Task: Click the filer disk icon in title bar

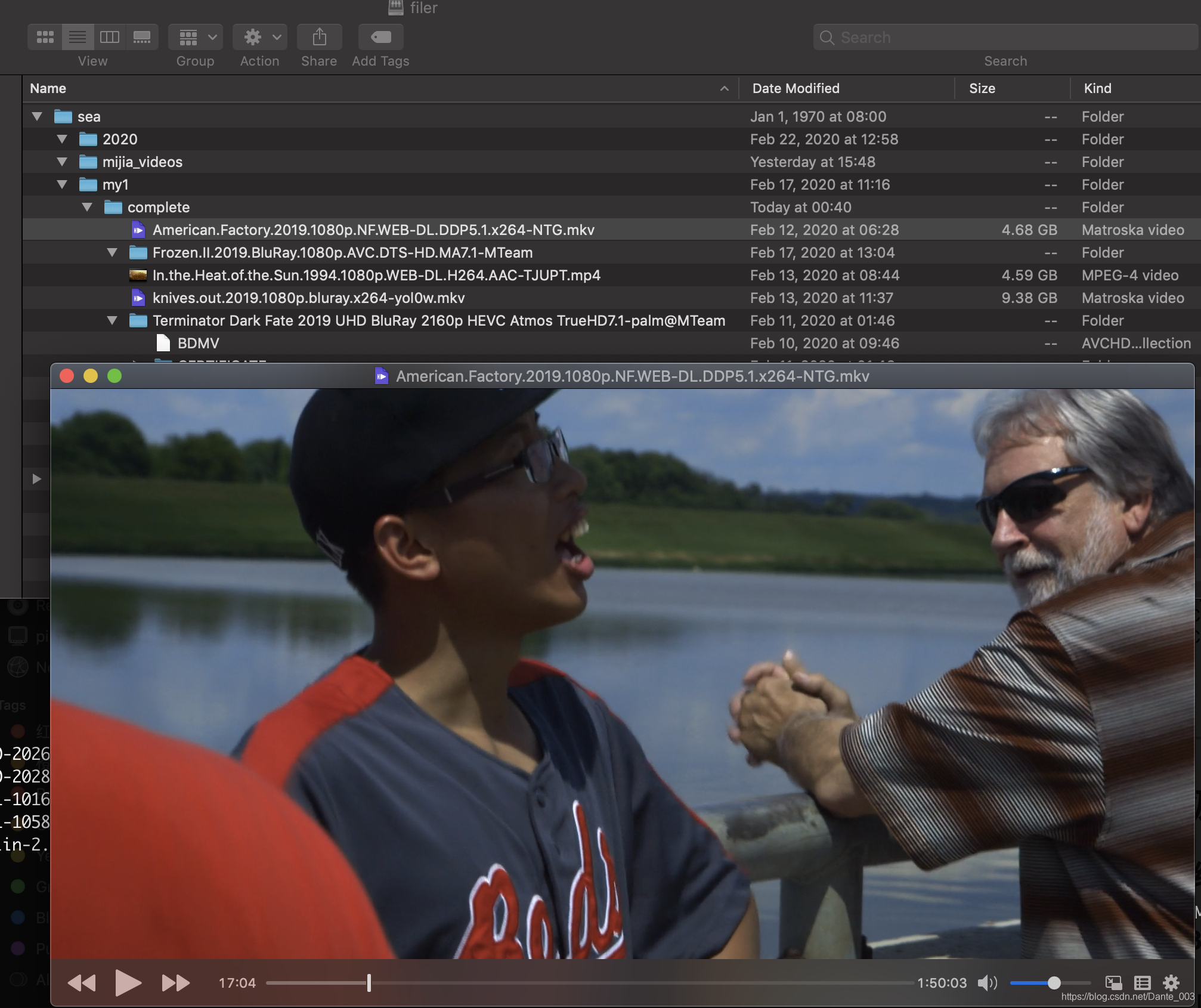Action: tap(396, 8)
